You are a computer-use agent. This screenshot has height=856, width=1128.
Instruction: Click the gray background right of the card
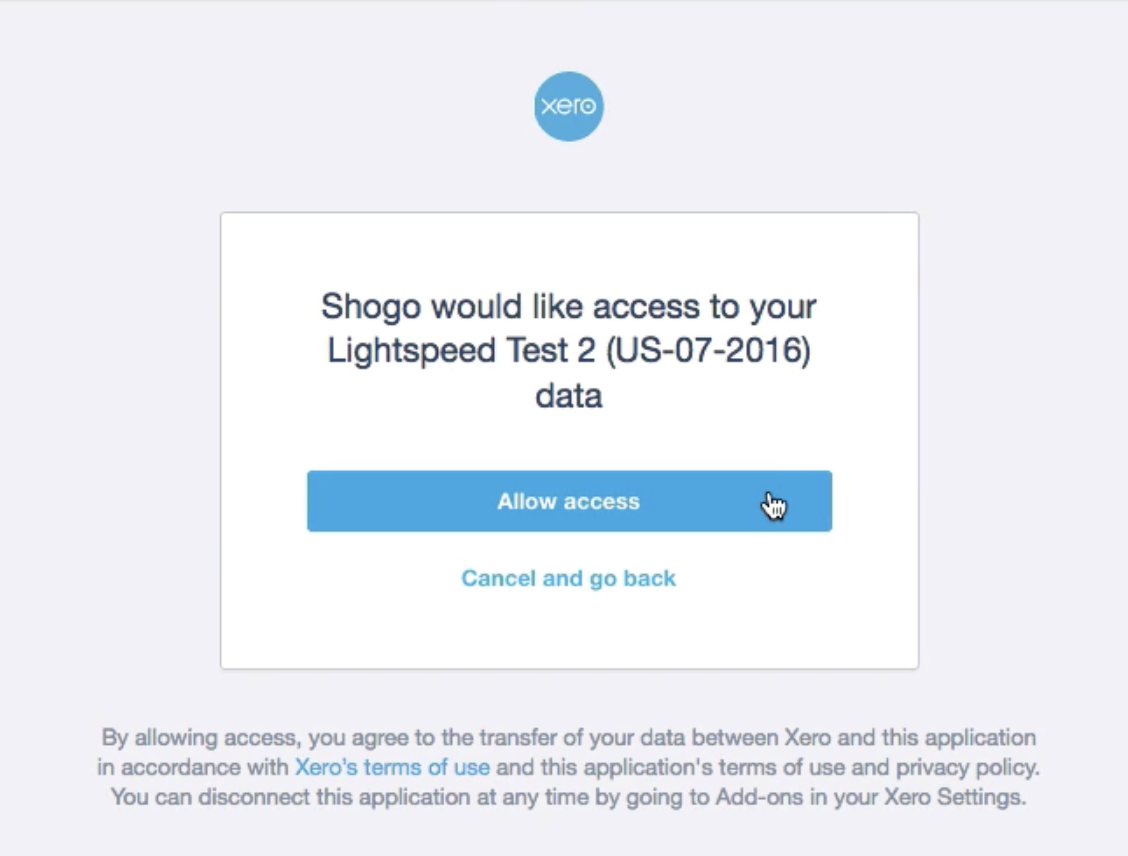pyautogui.click(x=1022, y=440)
